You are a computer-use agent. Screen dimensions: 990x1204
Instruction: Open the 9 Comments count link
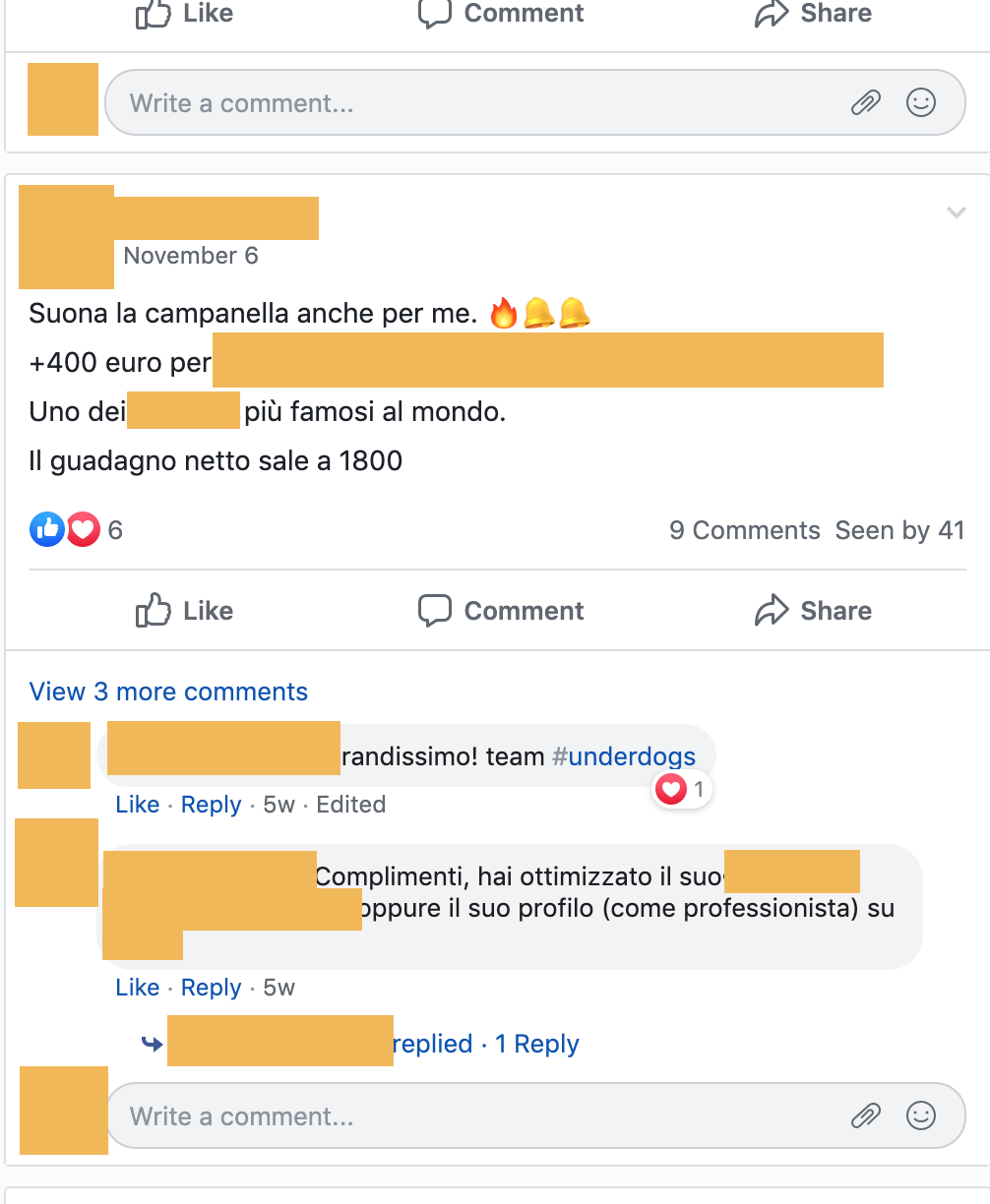click(x=744, y=530)
